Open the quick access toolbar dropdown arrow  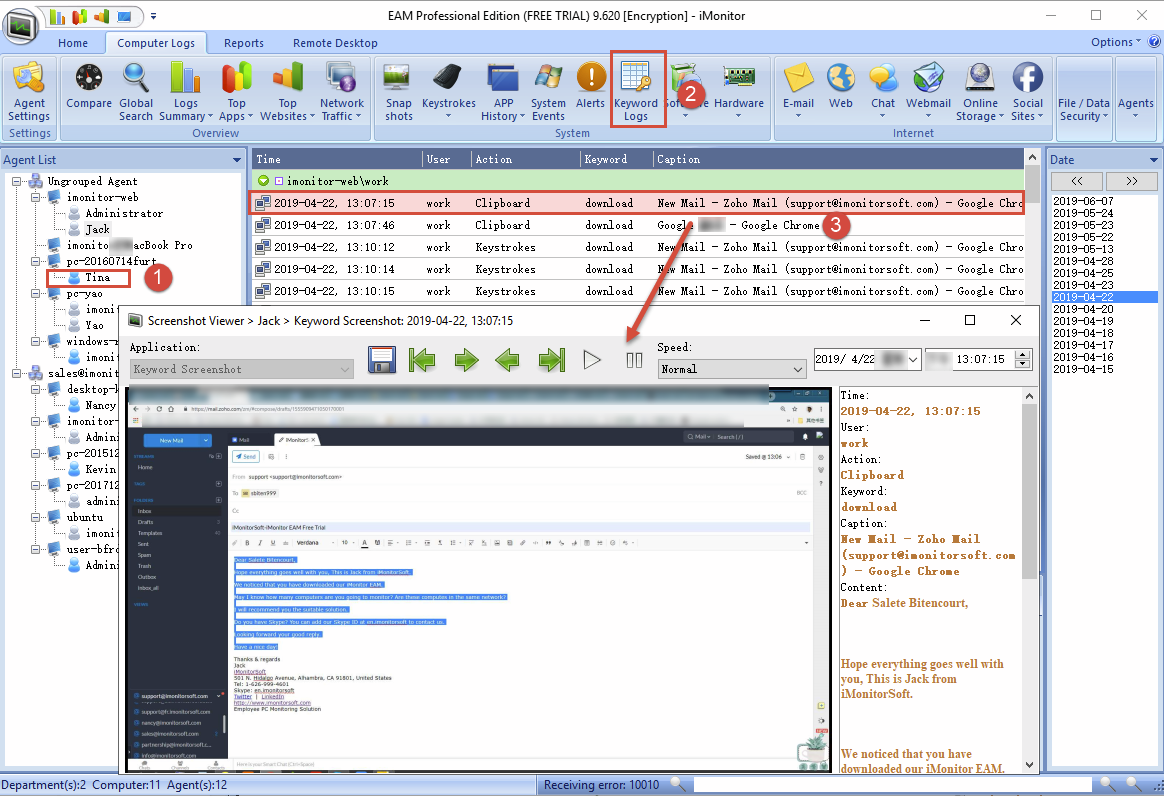point(153,16)
